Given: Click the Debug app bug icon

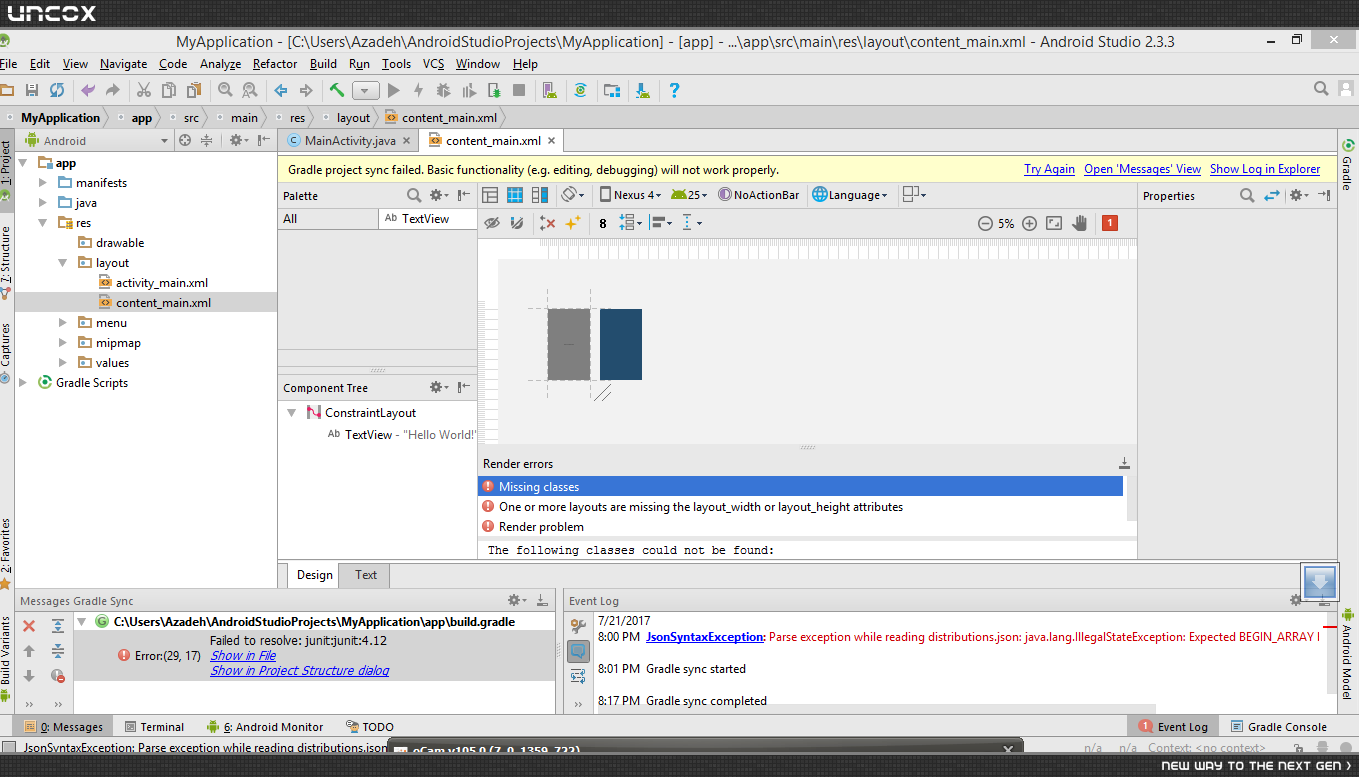Looking at the screenshot, I should tap(444, 90).
